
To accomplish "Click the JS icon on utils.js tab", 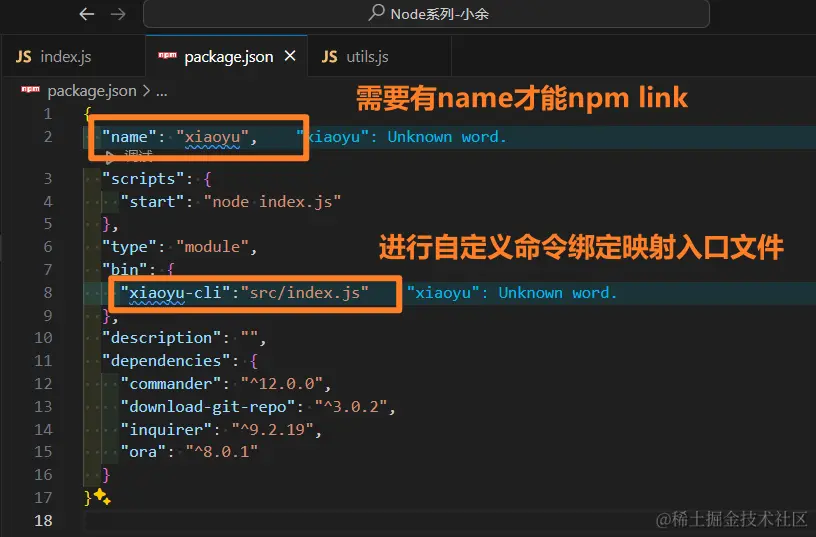I will 329,57.
